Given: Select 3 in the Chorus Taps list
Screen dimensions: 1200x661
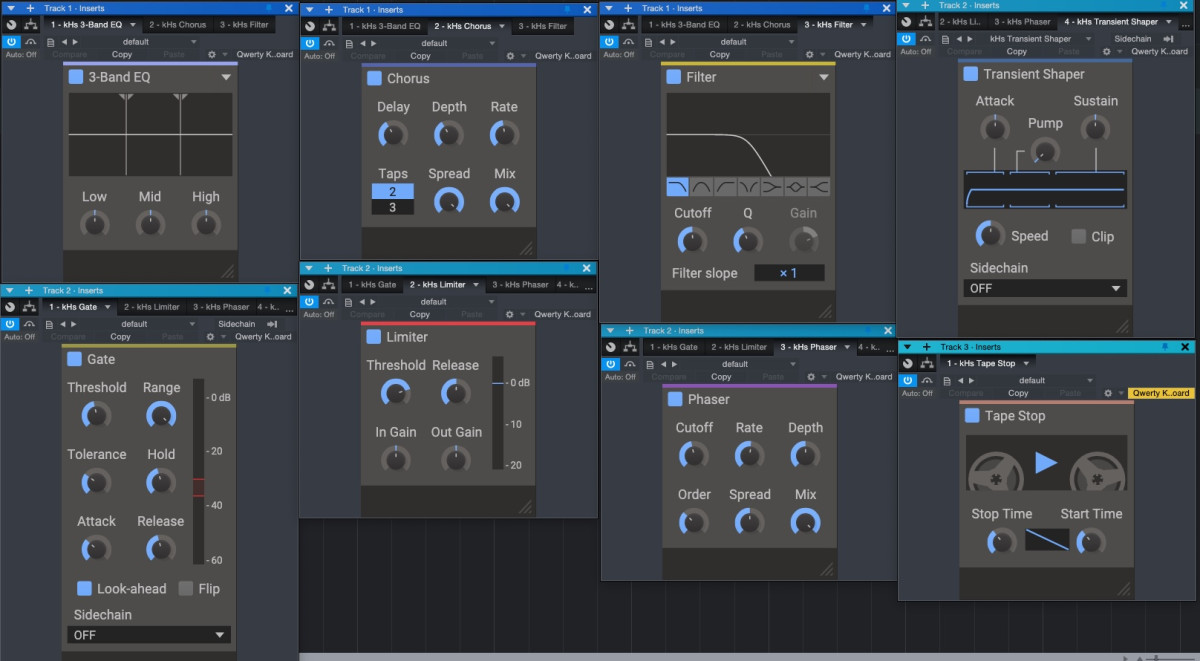Looking at the screenshot, I should [393, 207].
